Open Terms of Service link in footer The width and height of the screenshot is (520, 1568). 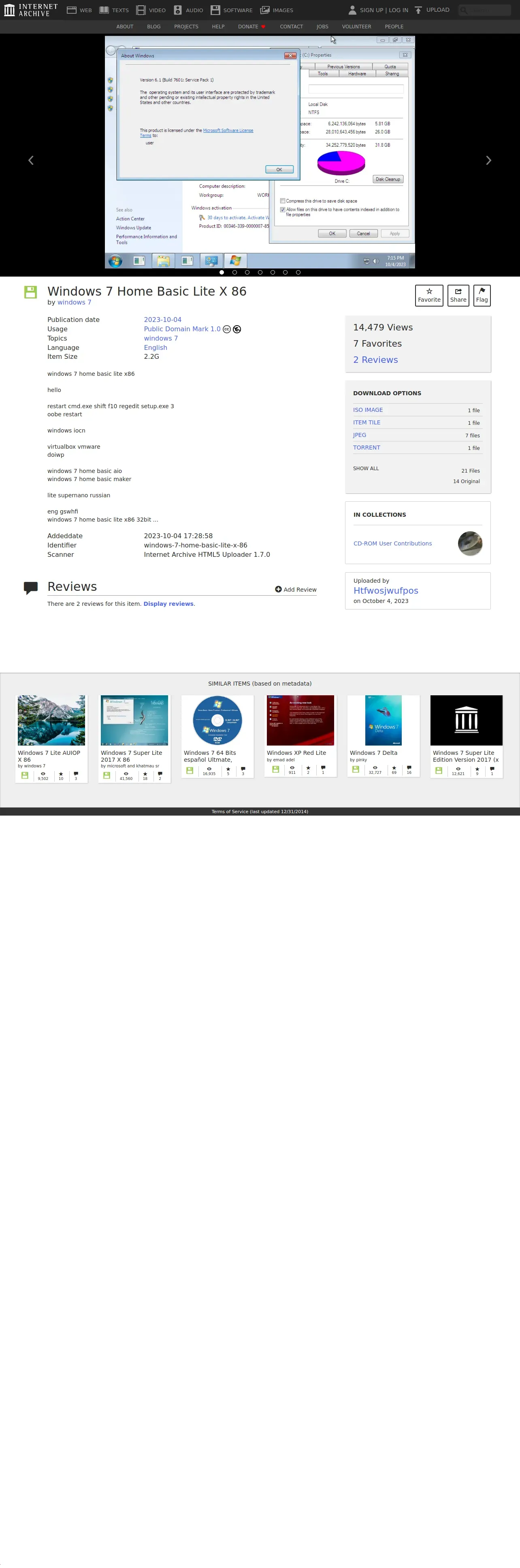click(x=260, y=812)
